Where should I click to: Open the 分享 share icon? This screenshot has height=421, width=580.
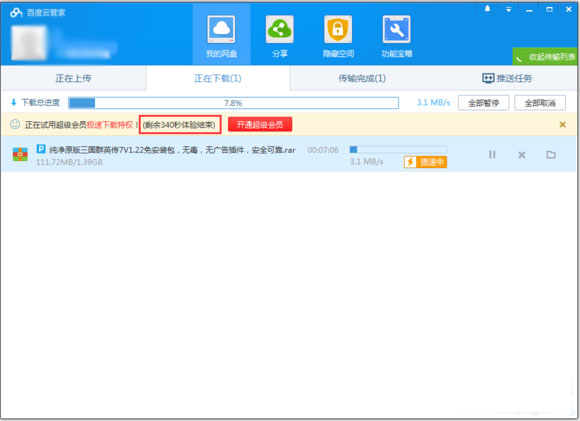pyautogui.click(x=280, y=30)
